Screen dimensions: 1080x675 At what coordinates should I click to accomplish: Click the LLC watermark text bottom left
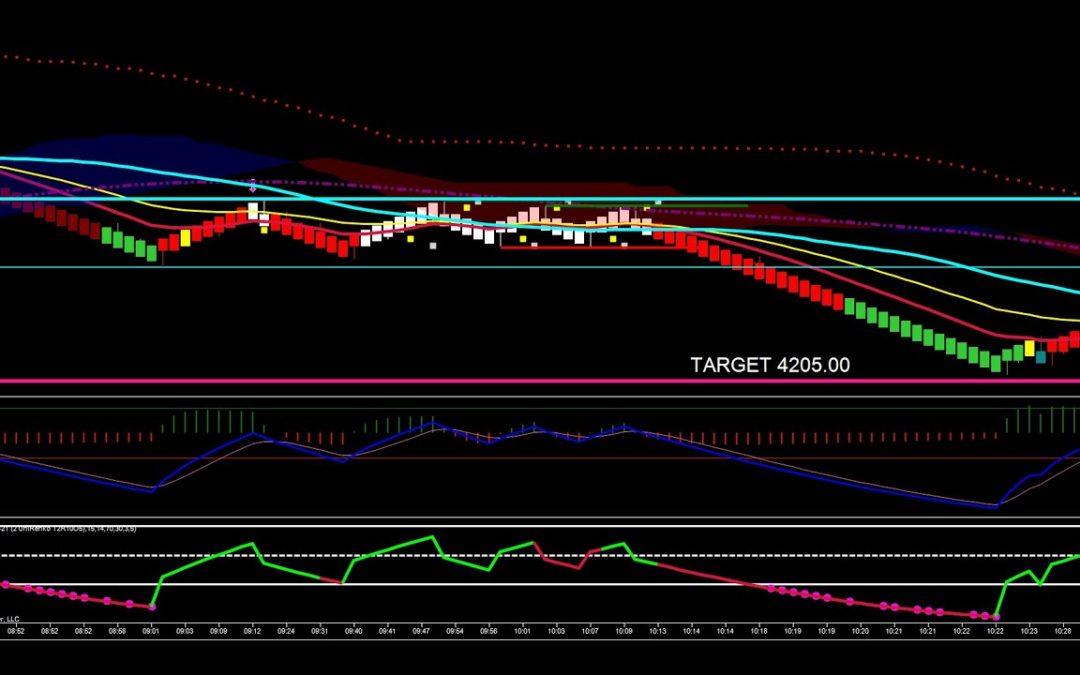pos(12,617)
